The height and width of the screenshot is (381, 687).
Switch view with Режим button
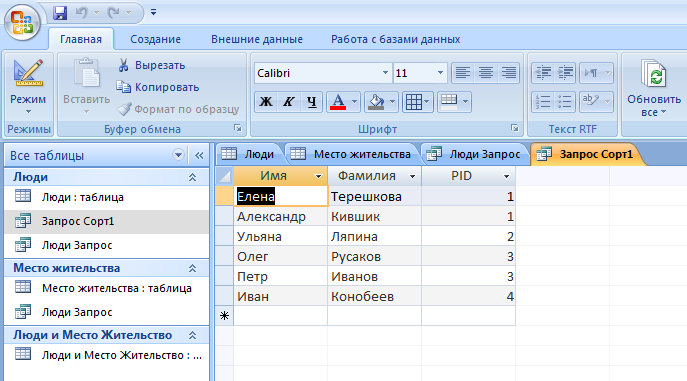coord(28,87)
